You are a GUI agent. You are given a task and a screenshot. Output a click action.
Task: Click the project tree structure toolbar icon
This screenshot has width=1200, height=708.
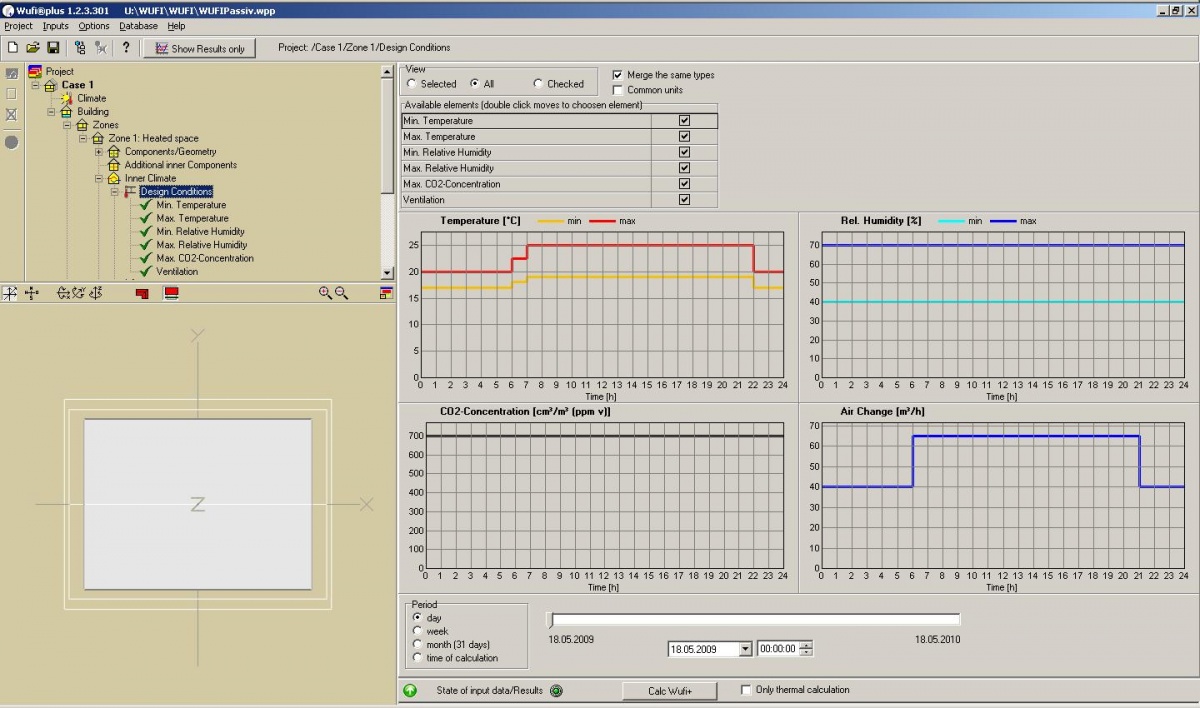pos(80,47)
